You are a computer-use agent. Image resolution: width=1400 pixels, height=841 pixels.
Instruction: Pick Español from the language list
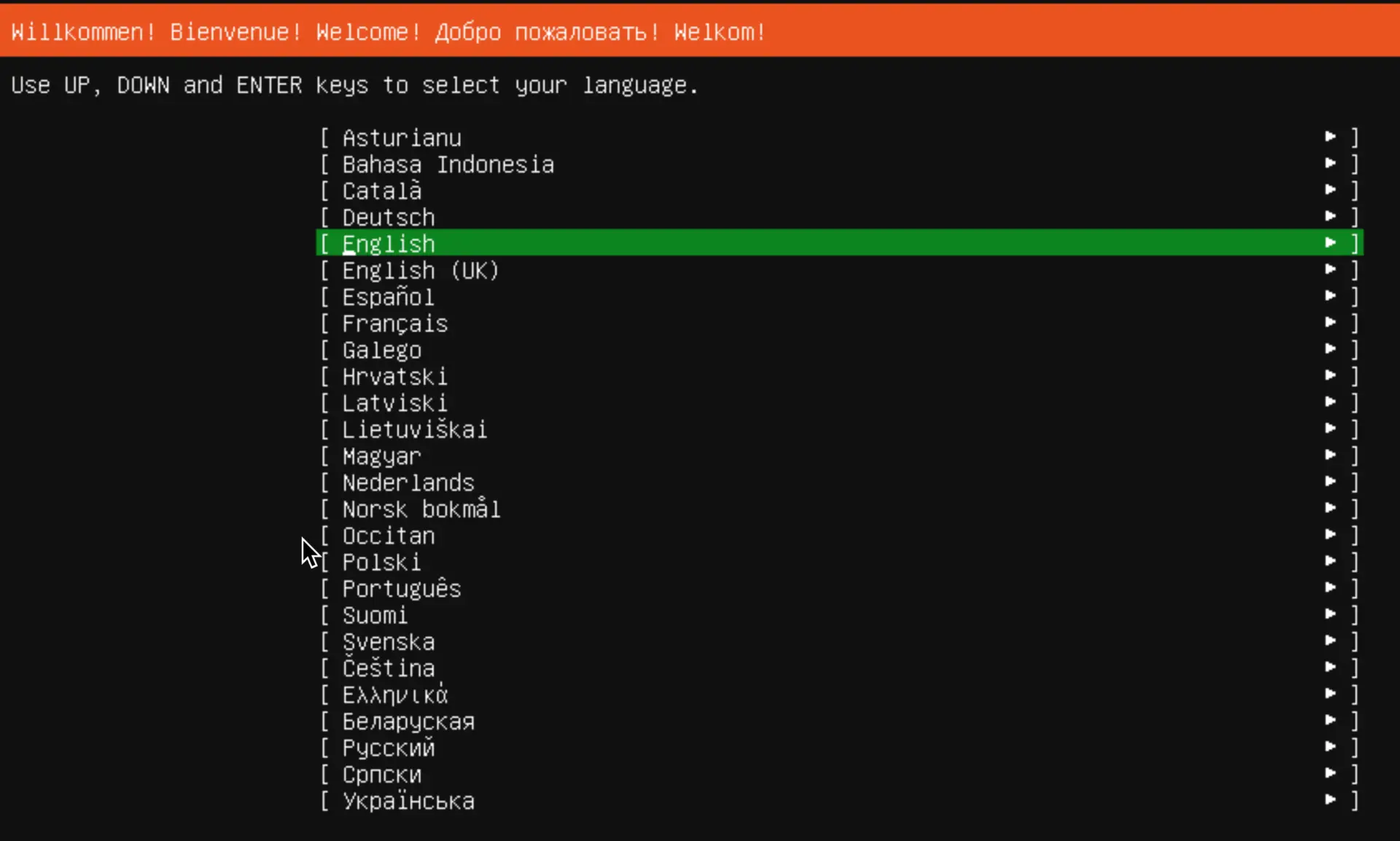(388, 297)
